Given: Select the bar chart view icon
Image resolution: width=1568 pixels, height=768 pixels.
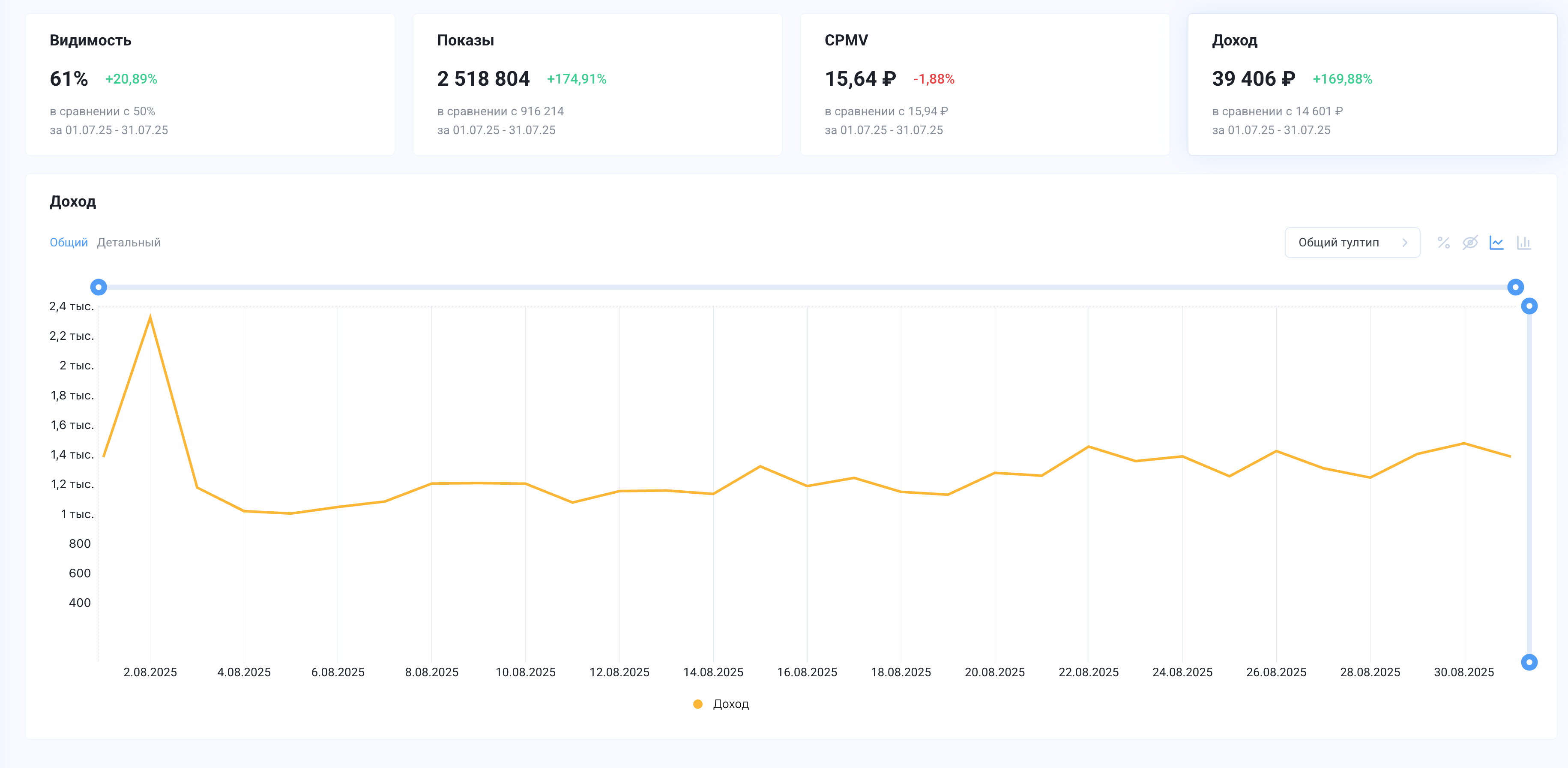Looking at the screenshot, I should (1523, 243).
